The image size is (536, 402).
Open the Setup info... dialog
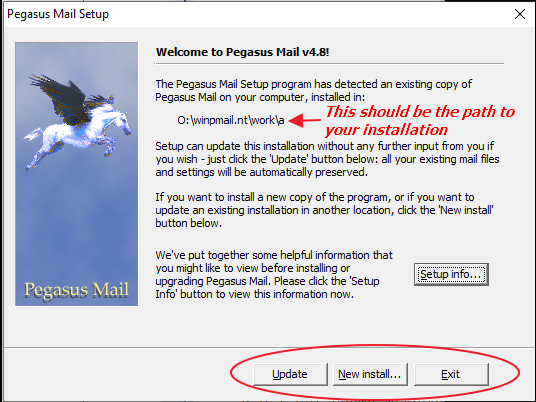pyautogui.click(x=451, y=274)
